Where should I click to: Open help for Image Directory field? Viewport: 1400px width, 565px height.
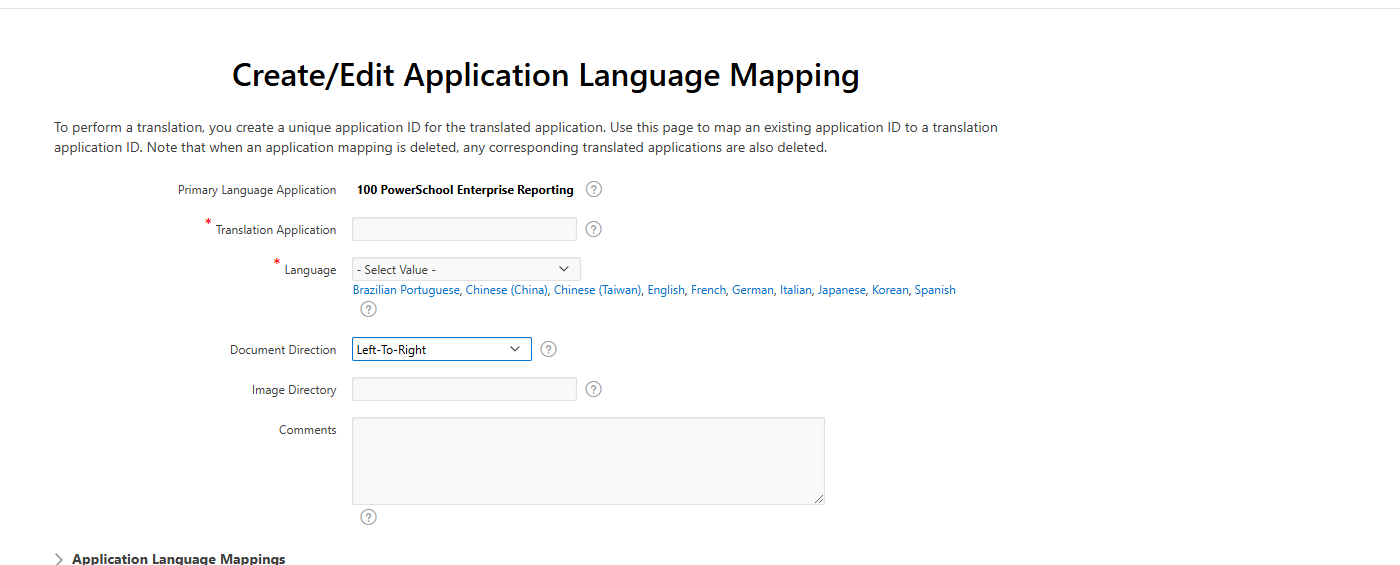coord(593,389)
